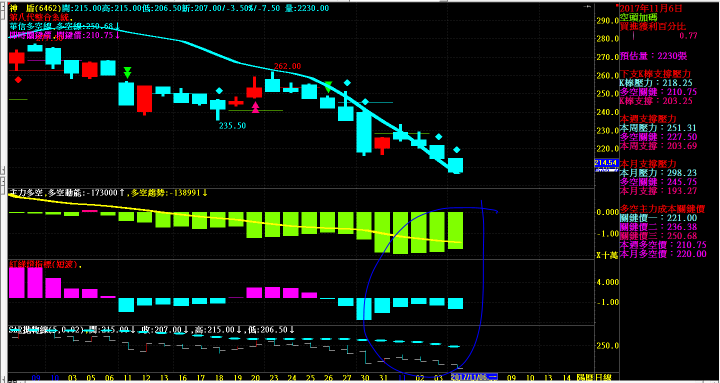Viewport: 720px width, 383px height.
Task: Click date 12 on the time axis
Action: (146, 377)
